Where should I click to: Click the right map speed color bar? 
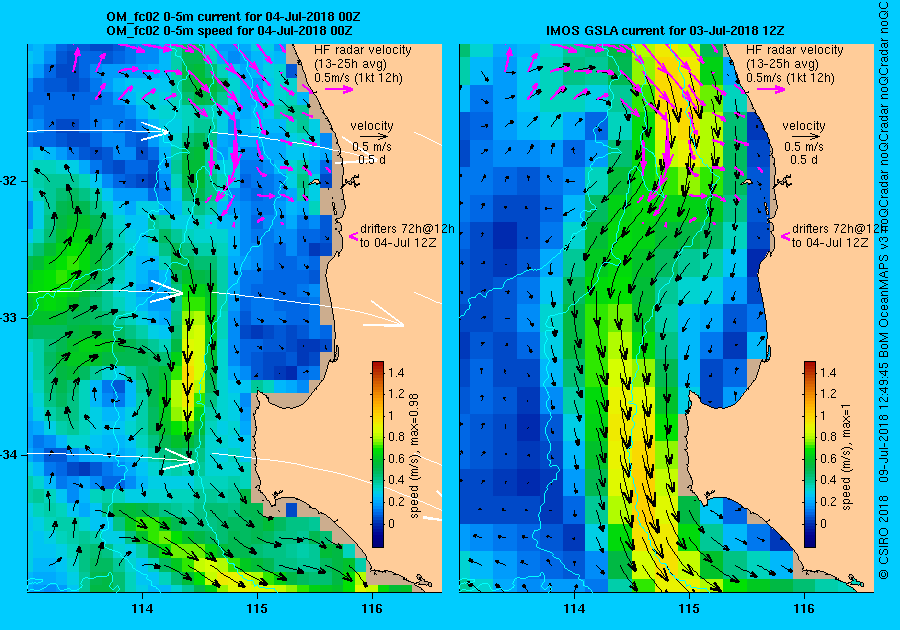pos(809,454)
